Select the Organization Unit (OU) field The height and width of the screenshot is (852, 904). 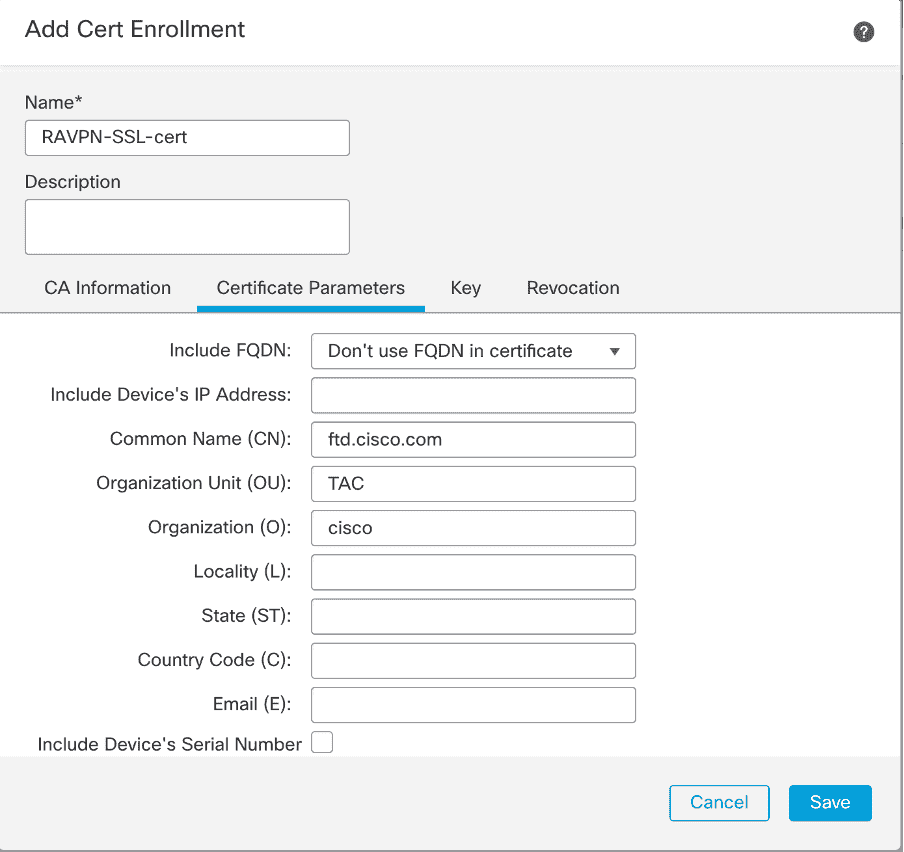(x=473, y=484)
